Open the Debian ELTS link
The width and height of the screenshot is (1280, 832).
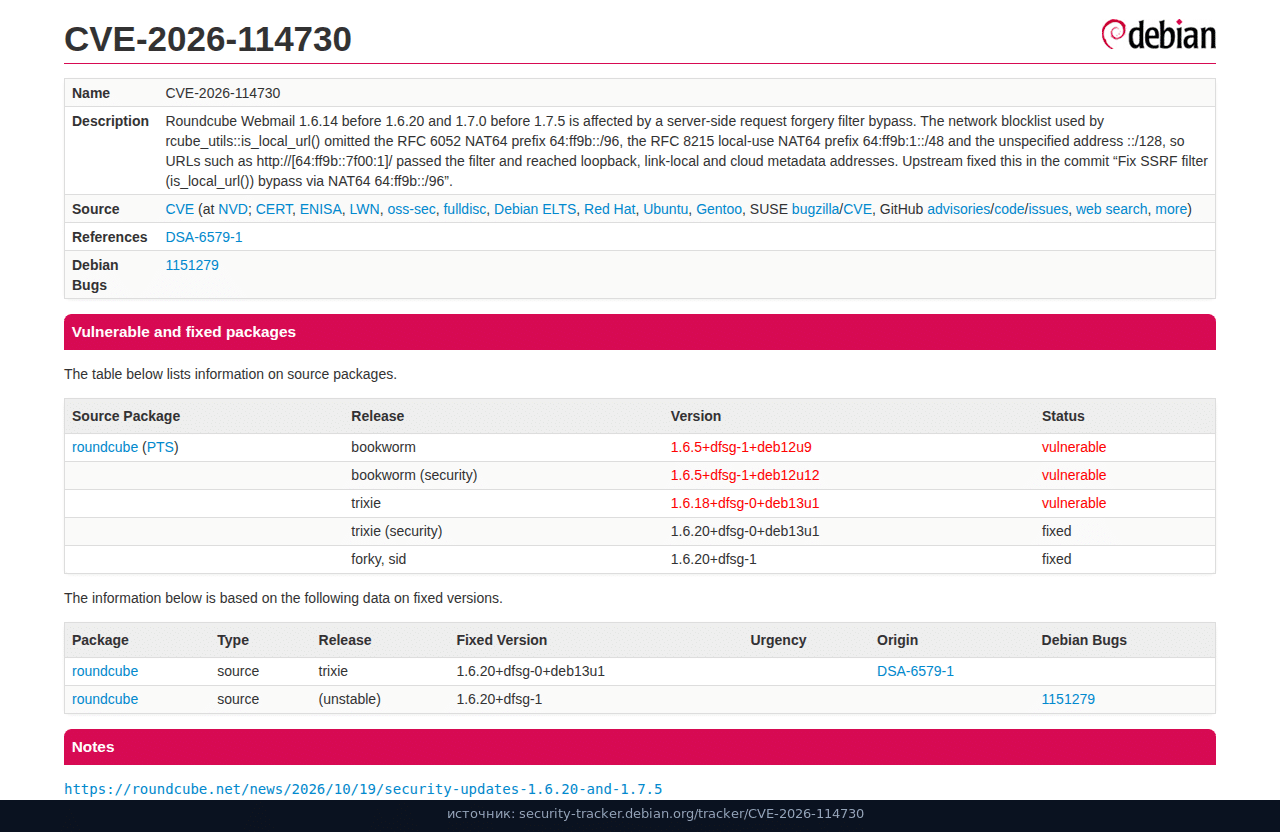(x=535, y=209)
